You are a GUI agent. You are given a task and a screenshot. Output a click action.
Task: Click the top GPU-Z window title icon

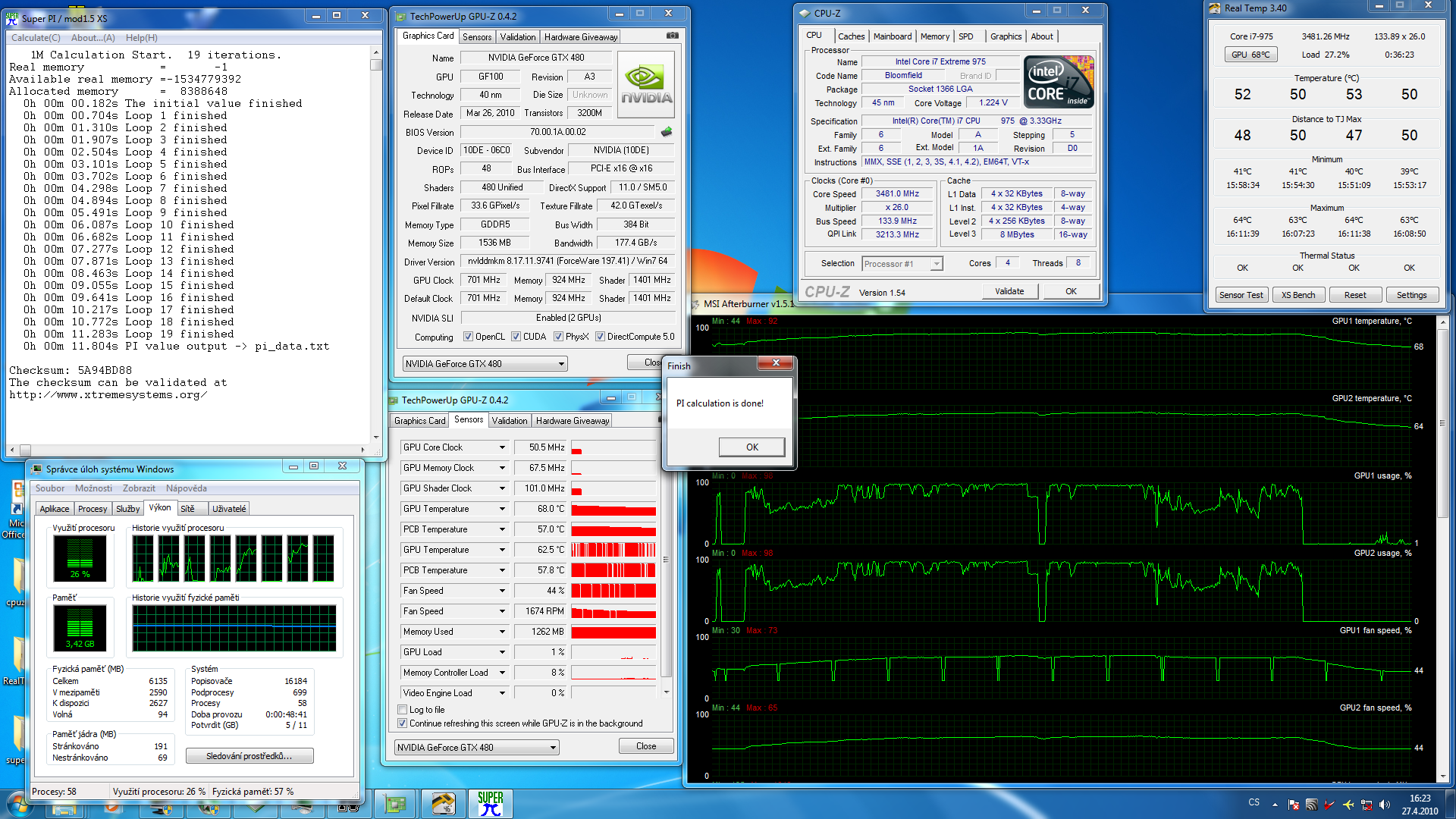pos(401,16)
